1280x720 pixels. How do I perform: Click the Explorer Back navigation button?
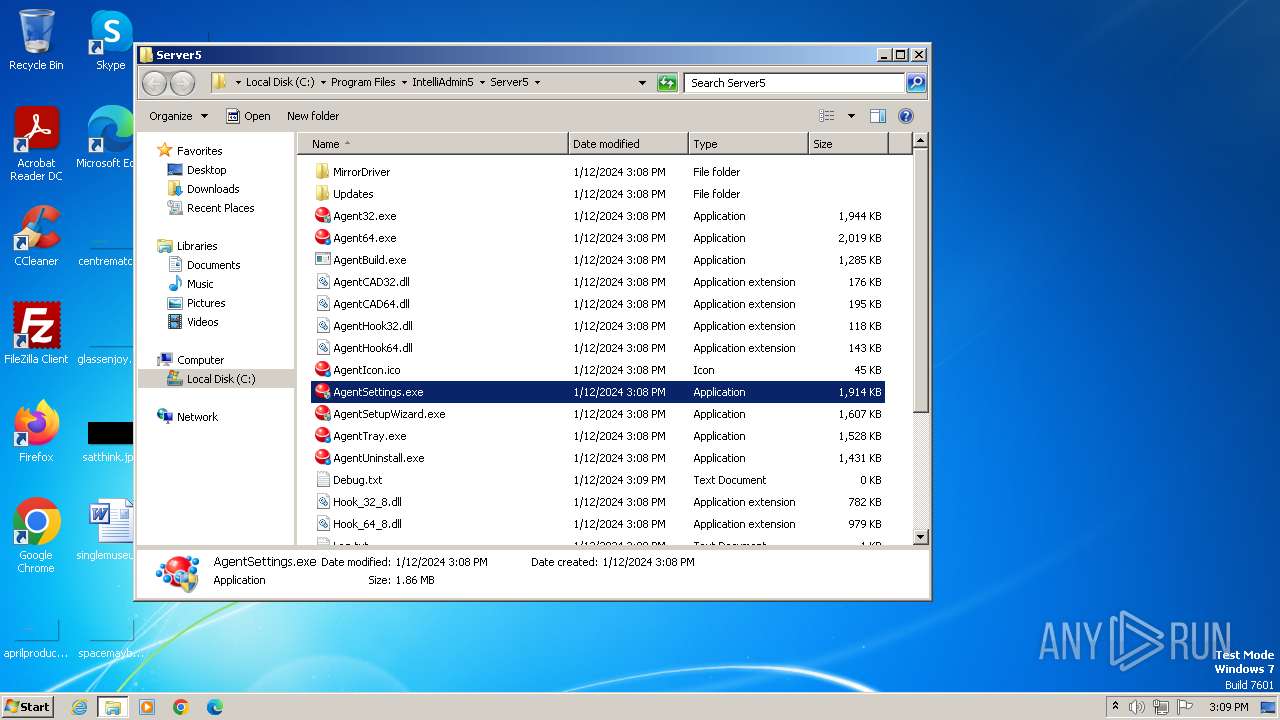[x=155, y=83]
